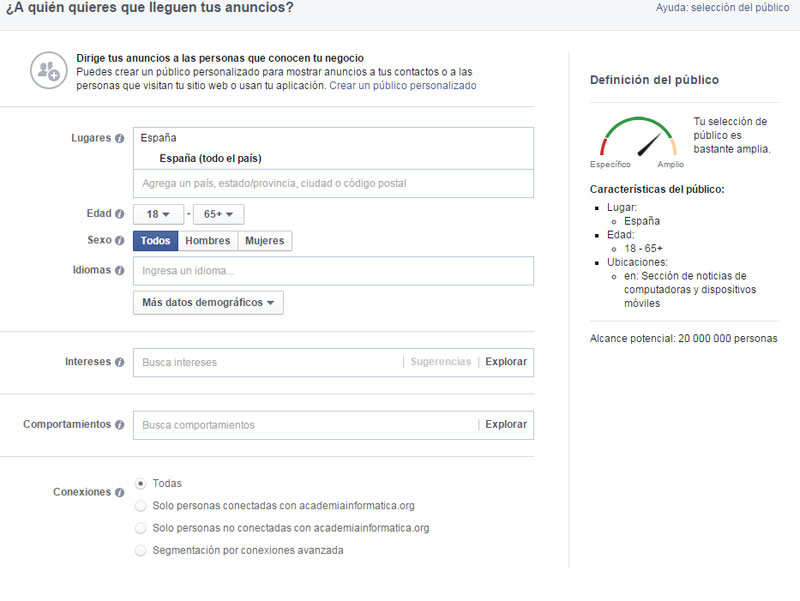
Task: Click the audience size gauge meter
Action: (x=638, y=137)
